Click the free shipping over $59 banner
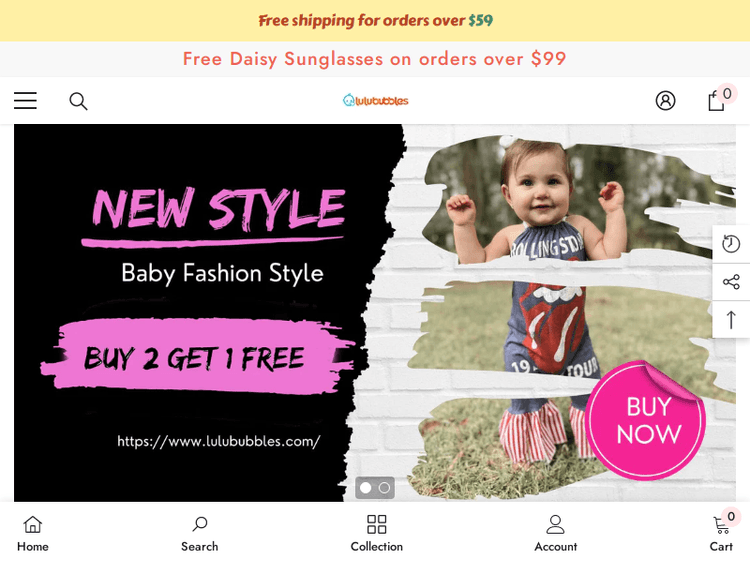The height and width of the screenshot is (563, 750). click(x=375, y=21)
